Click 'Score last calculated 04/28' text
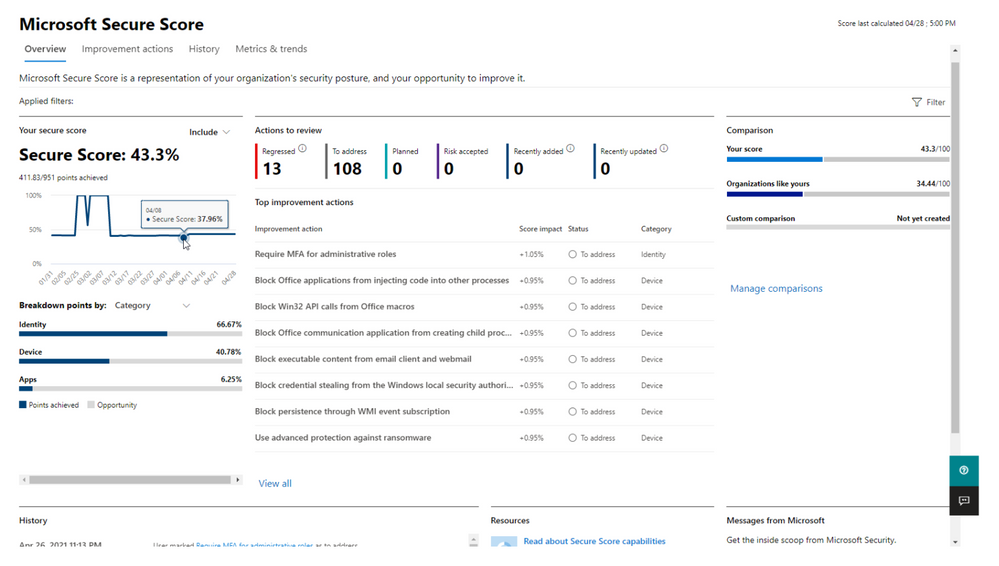 point(896,24)
